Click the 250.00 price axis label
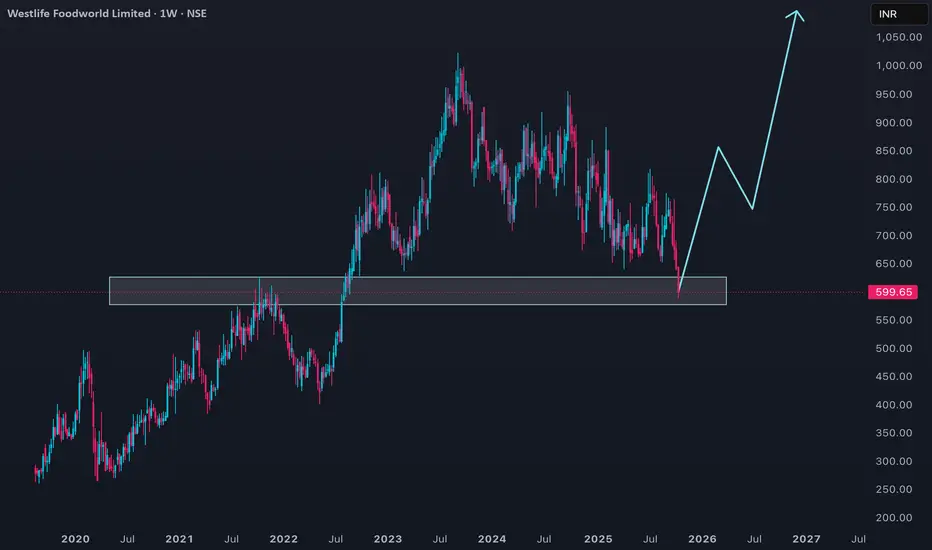Viewport: 932px width, 550px height. pyautogui.click(x=893, y=489)
